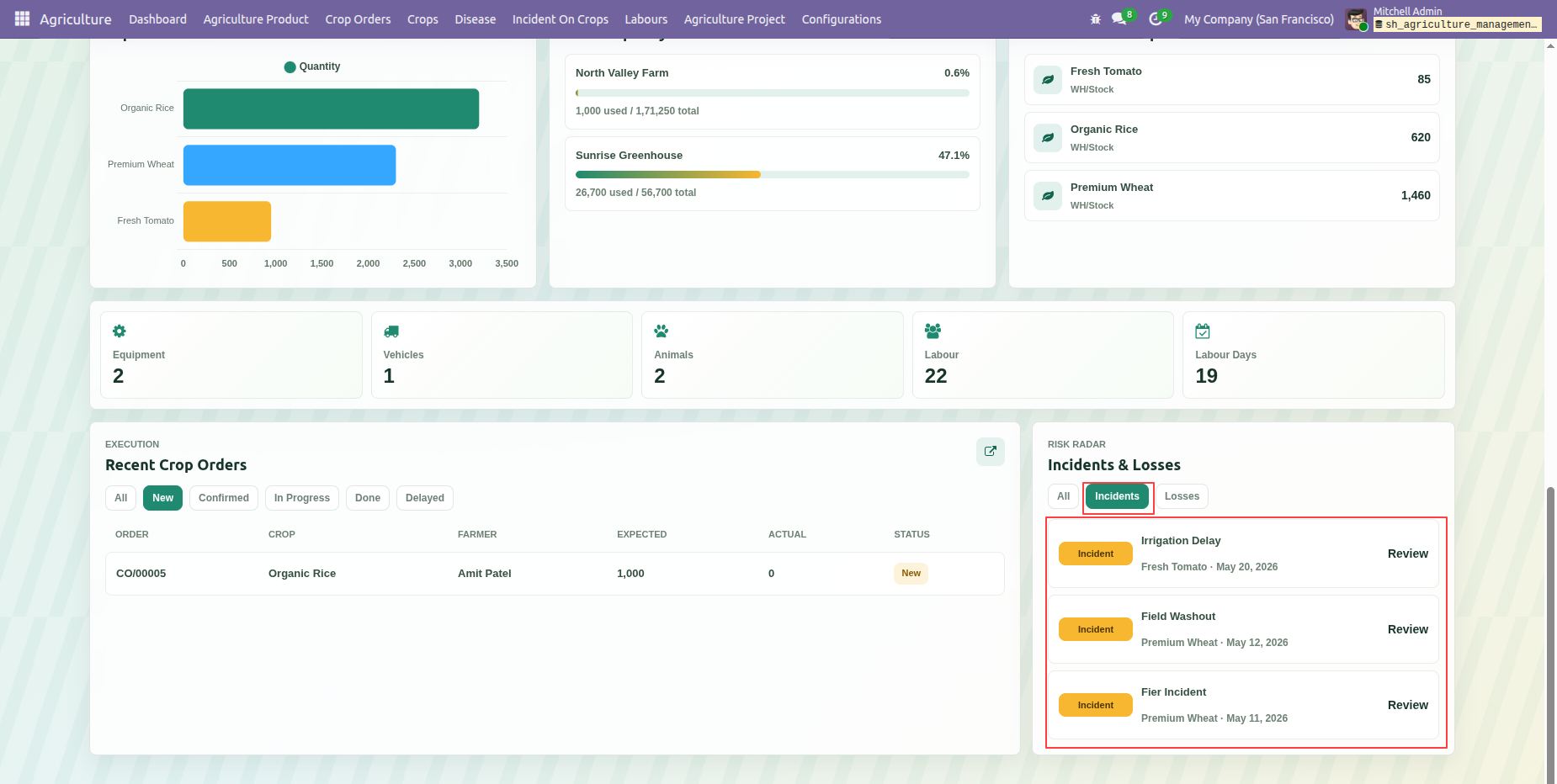Click the green Organic Rice chart bar

331,109
